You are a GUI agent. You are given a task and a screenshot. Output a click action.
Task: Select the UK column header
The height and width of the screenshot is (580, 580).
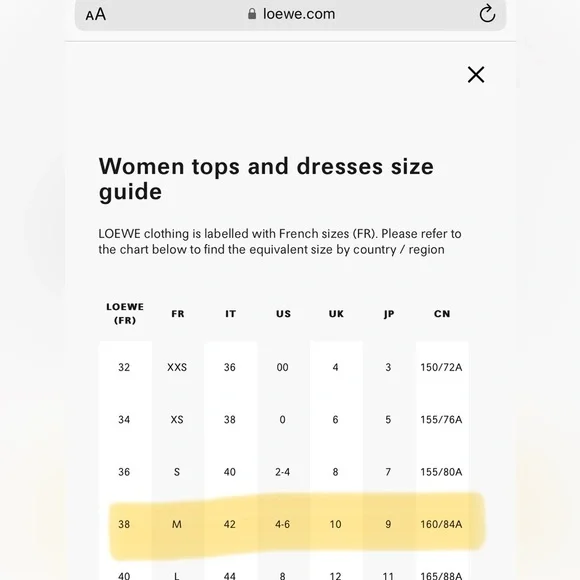pos(336,314)
